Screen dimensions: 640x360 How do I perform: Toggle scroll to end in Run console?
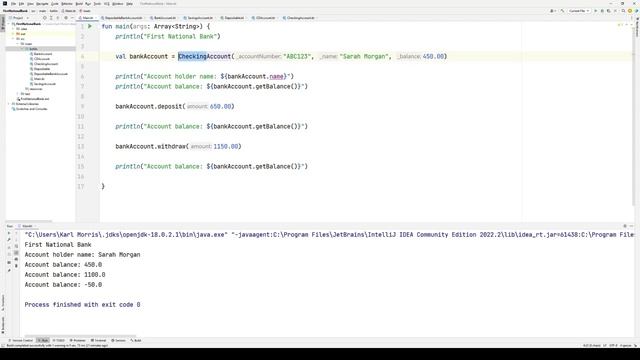coord(16,253)
